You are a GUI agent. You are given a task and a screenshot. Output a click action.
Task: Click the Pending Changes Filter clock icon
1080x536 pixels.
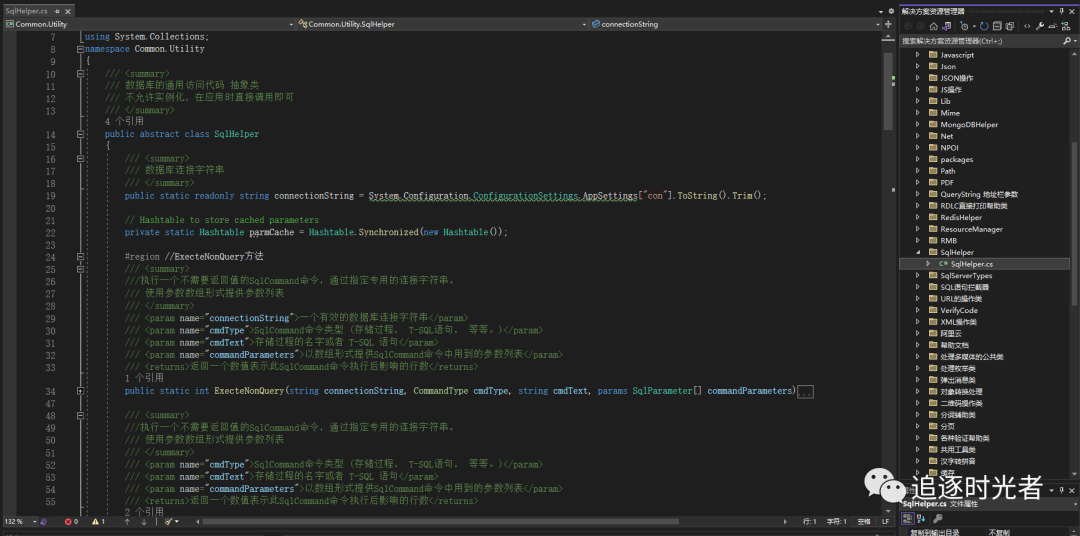point(963,26)
